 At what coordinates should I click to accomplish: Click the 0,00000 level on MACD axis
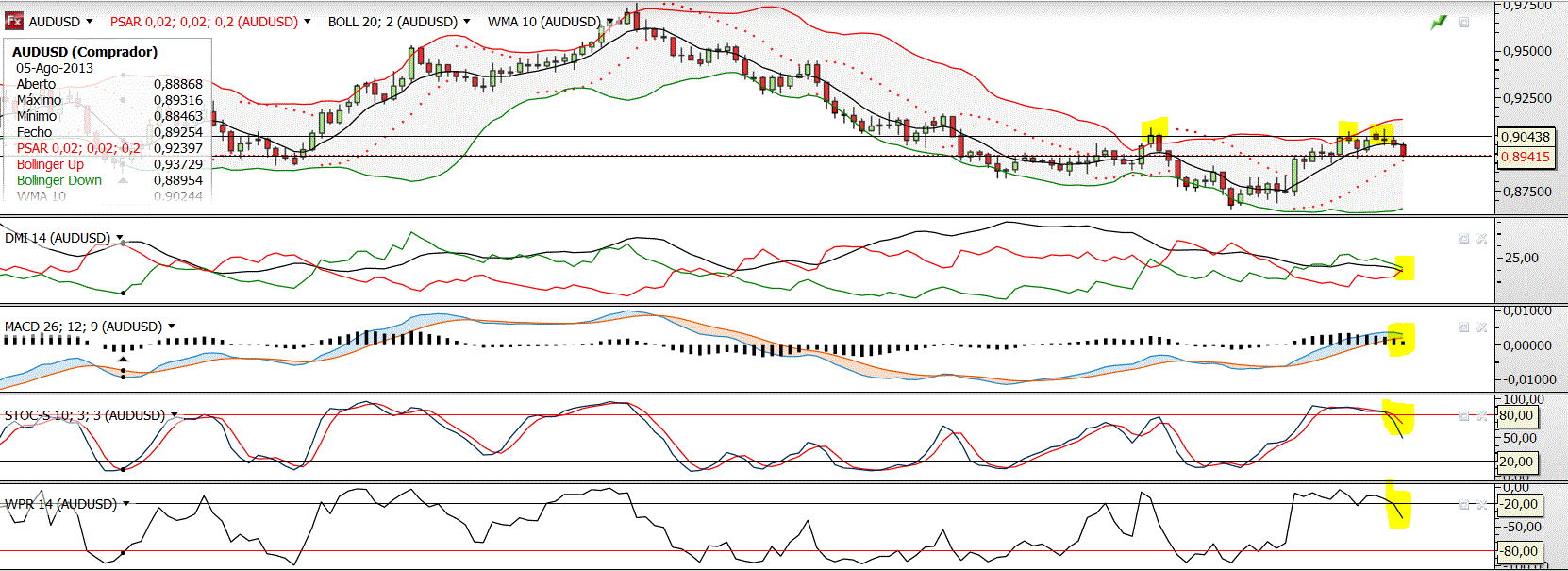pyautogui.click(x=1526, y=345)
